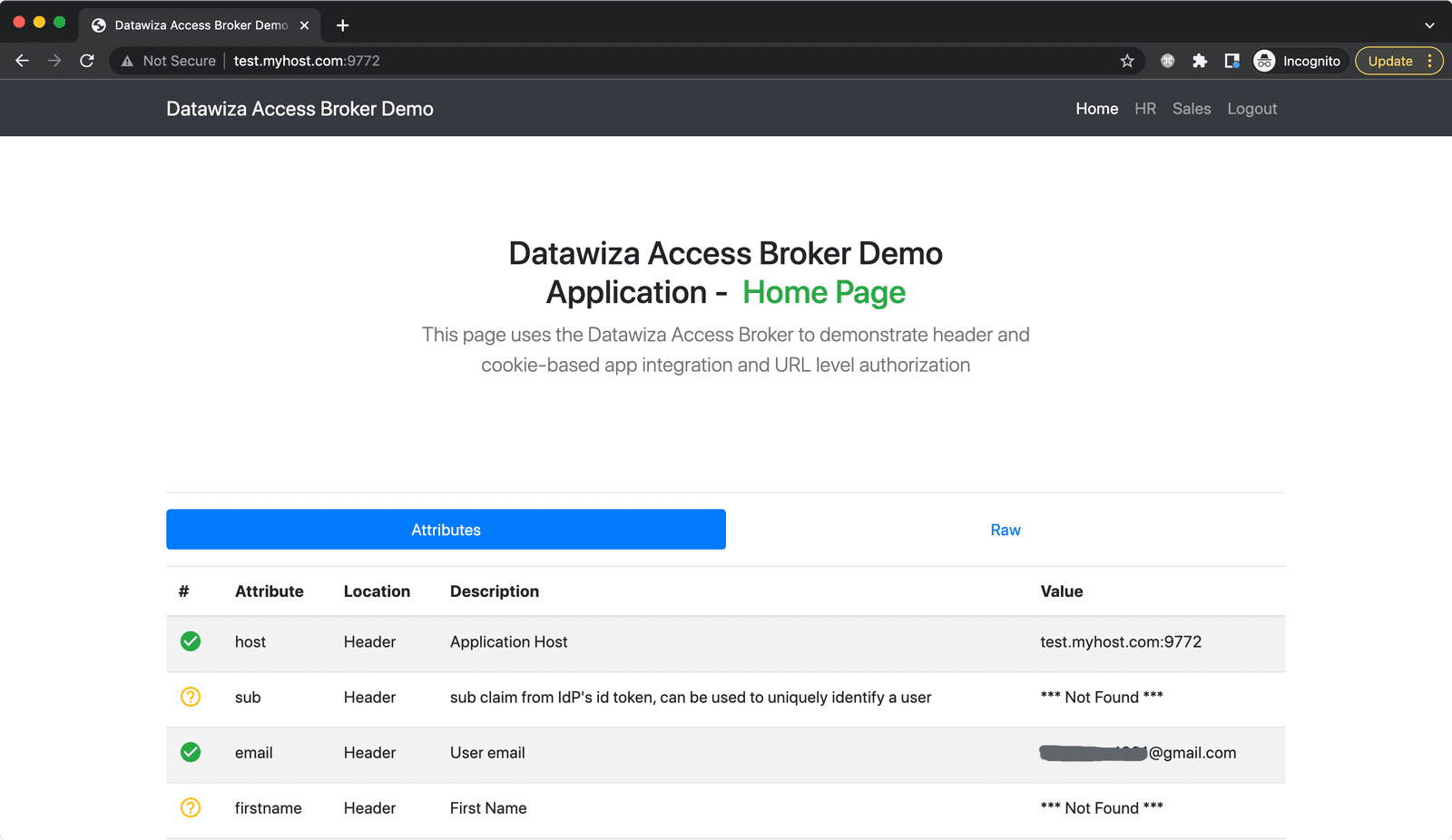1452x840 pixels.
Task: Click the Not Secure warning icon
Action: (x=127, y=61)
